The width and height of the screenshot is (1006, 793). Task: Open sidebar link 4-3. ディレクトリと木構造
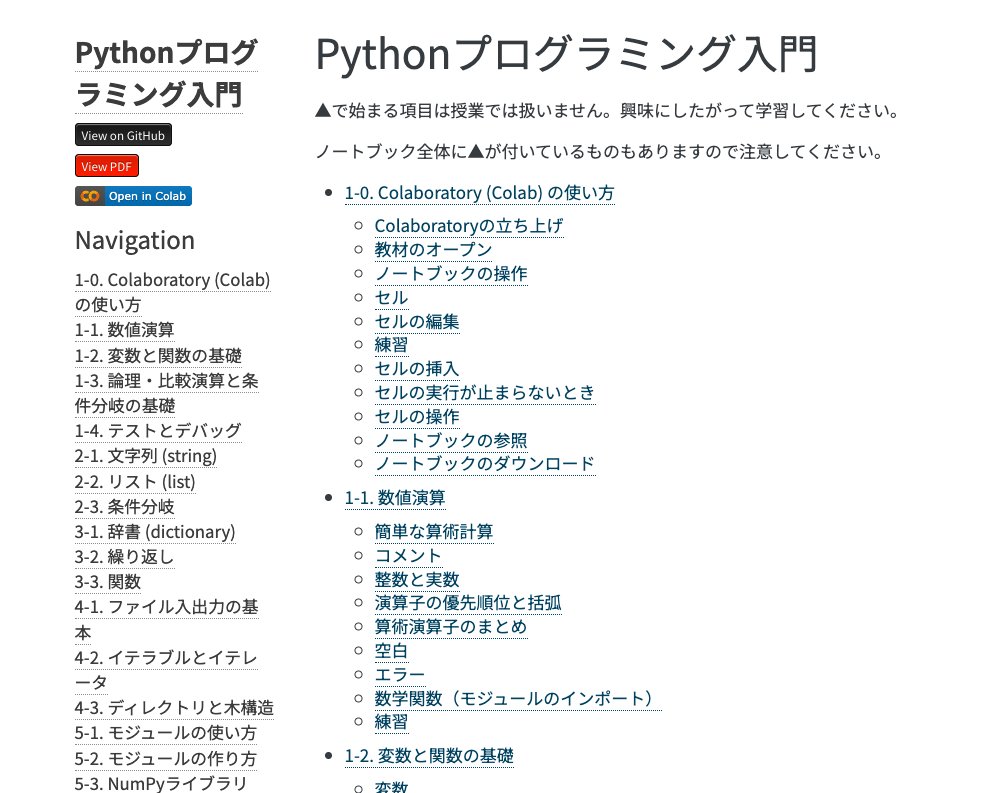pyautogui.click(x=174, y=708)
